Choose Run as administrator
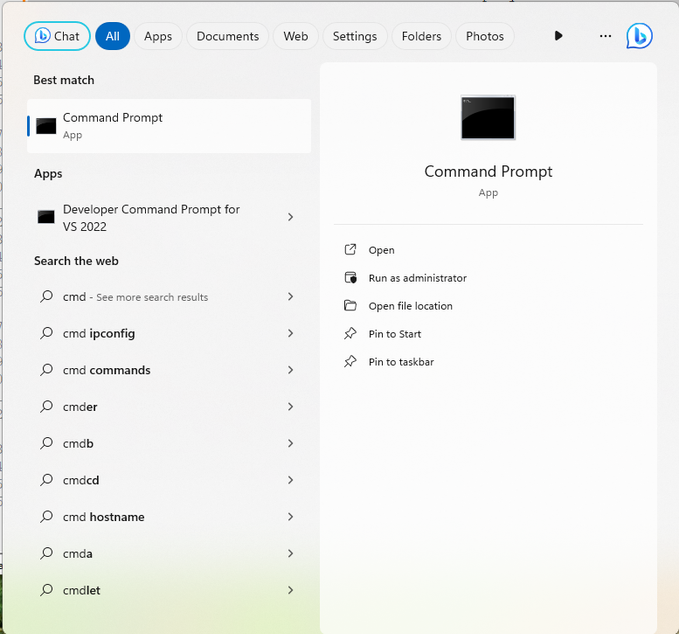 417,278
